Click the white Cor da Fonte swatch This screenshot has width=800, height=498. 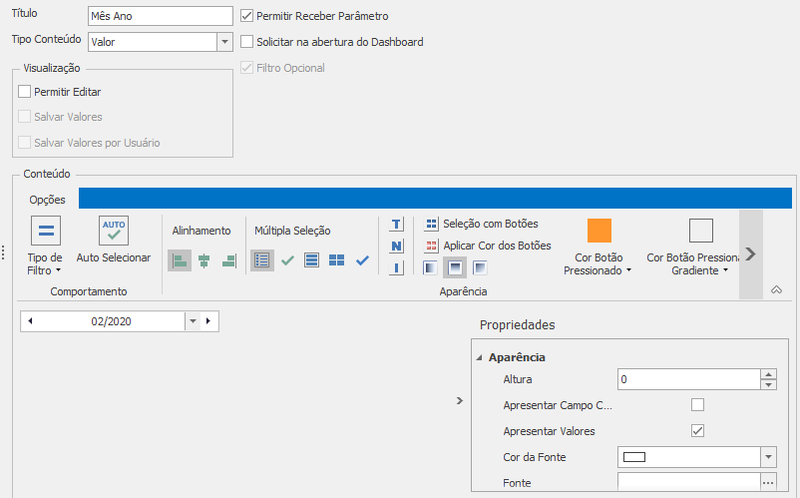pos(634,457)
